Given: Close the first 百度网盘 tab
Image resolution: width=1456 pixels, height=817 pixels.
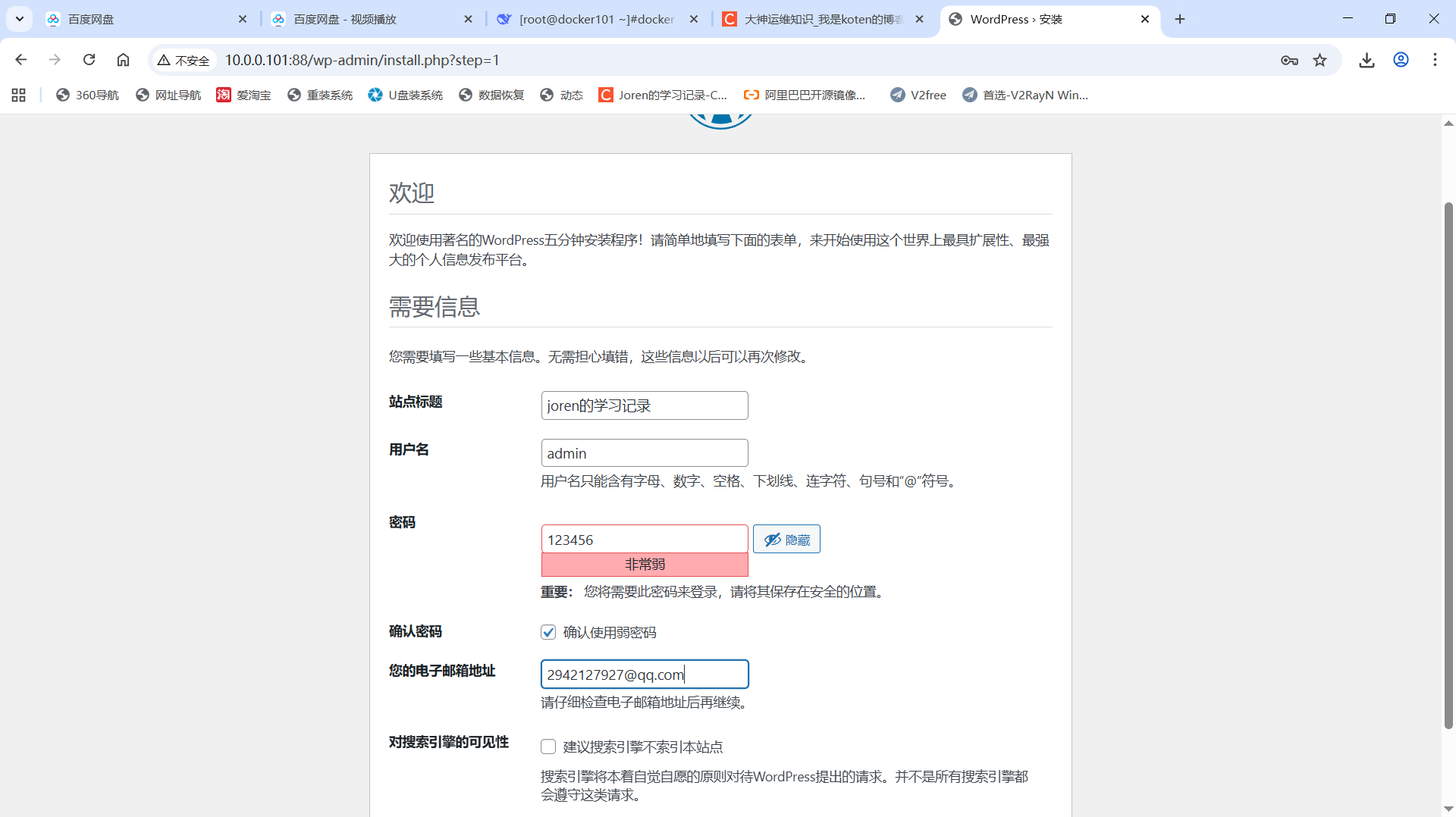Looking at the screenshot, I should coord(243,19).
